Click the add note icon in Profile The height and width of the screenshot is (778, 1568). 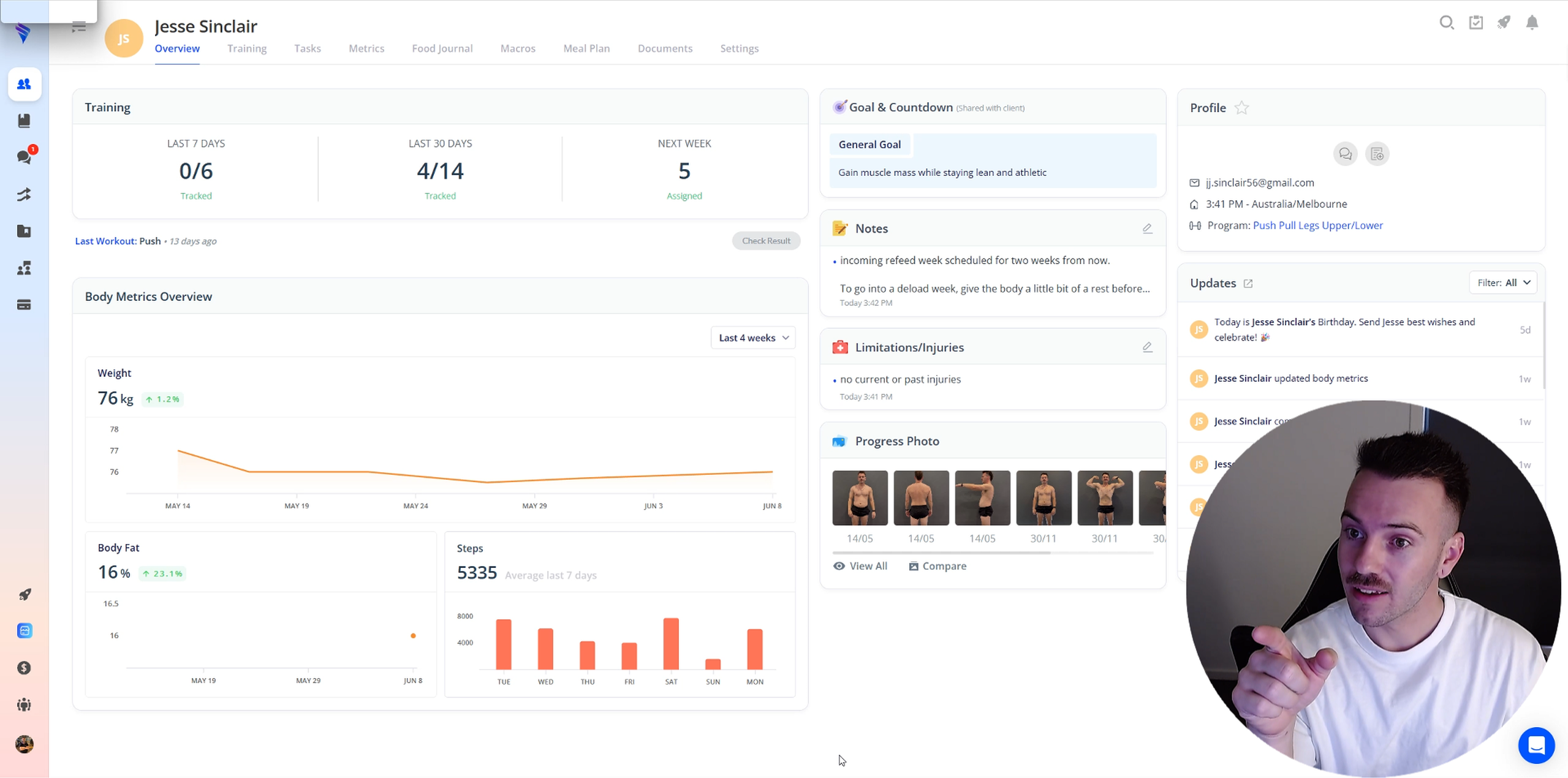[x=1377, y=154]
